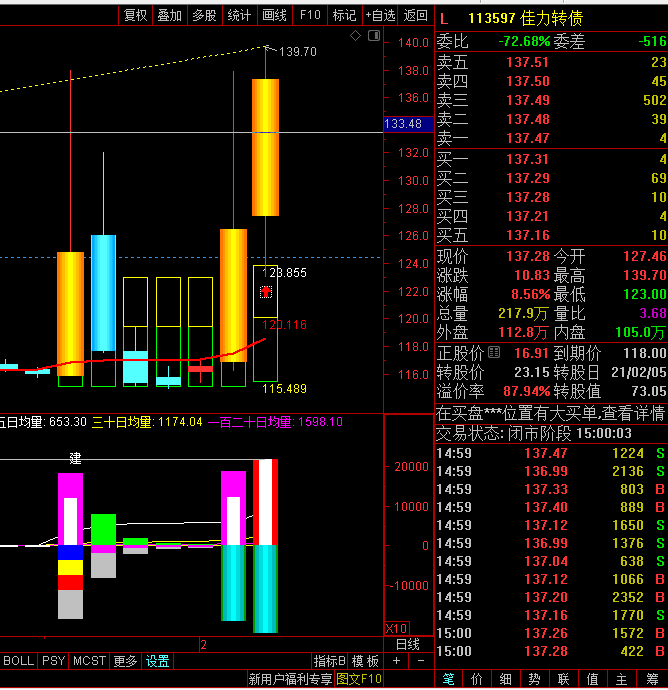Toggle the side panel layout icon
The image size is (668, 690).
tap(374, 36)
